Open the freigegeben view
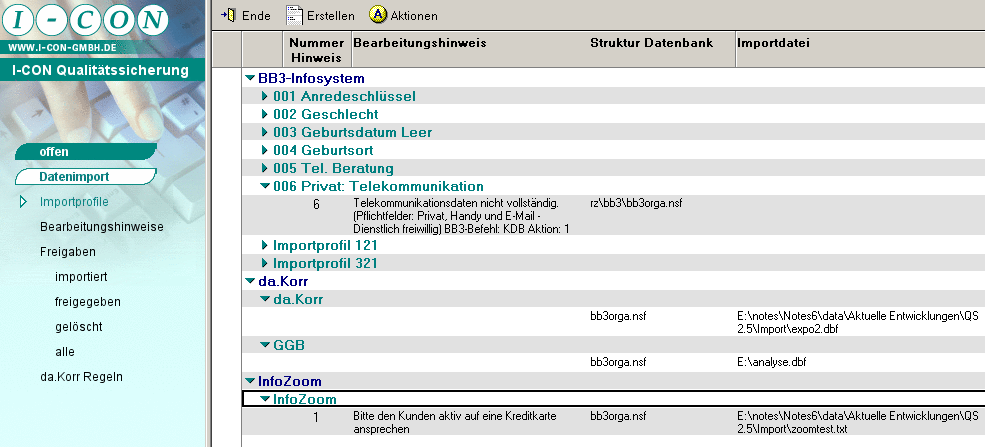The height and width of the screenshot is (447, 985). pyautogui.click(x=89, y=302)
